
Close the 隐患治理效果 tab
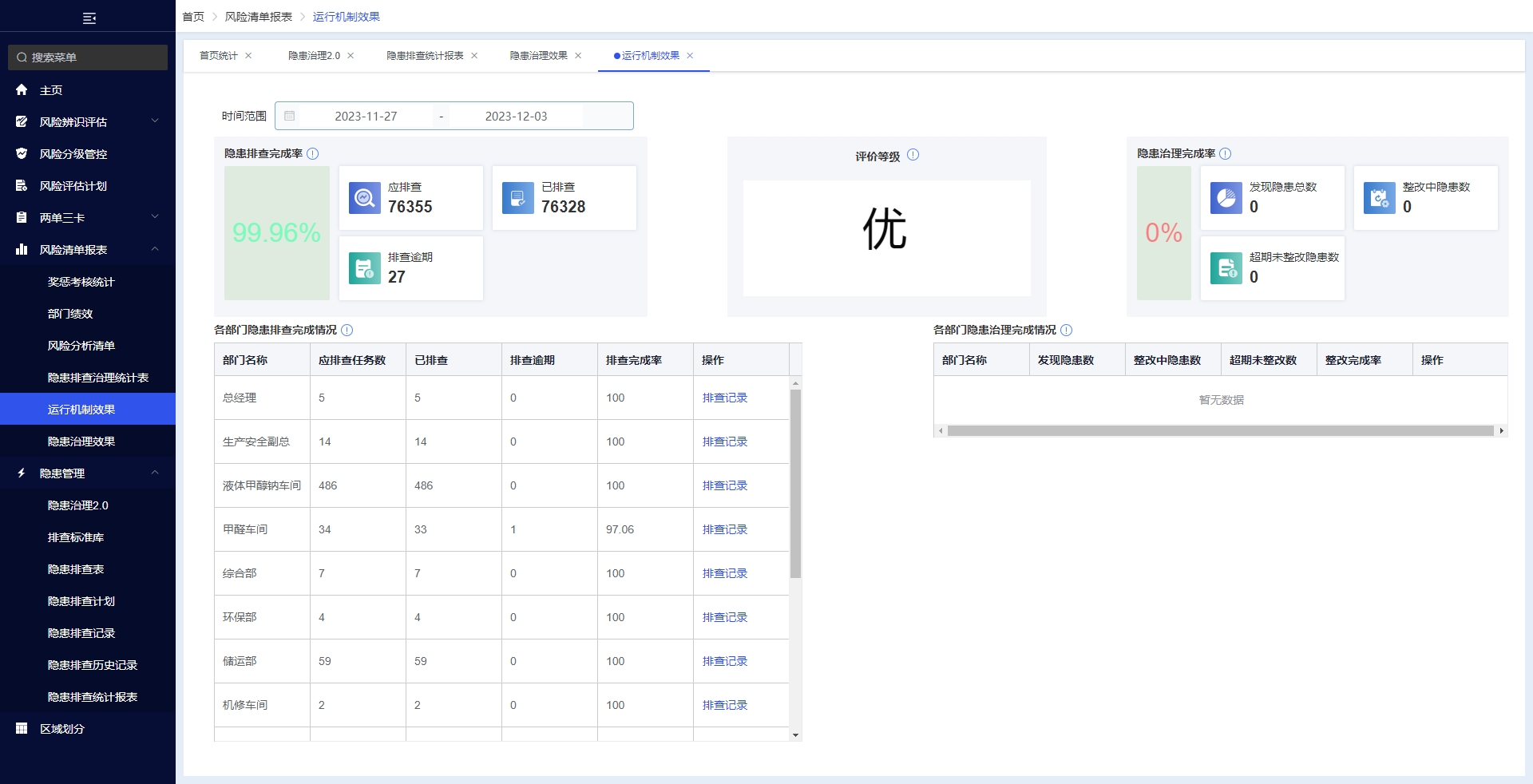(x=578, y=56)
